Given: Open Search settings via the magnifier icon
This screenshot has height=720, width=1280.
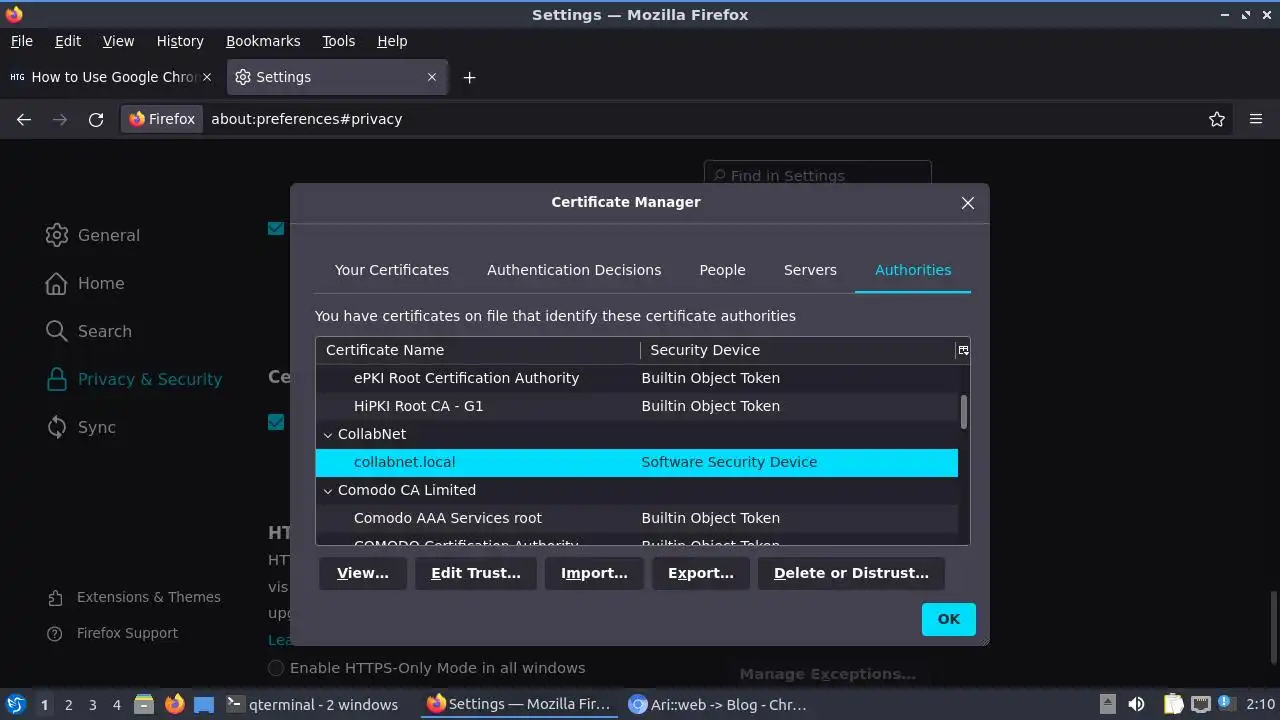Looking at the screenshot, I should point(57,331).
